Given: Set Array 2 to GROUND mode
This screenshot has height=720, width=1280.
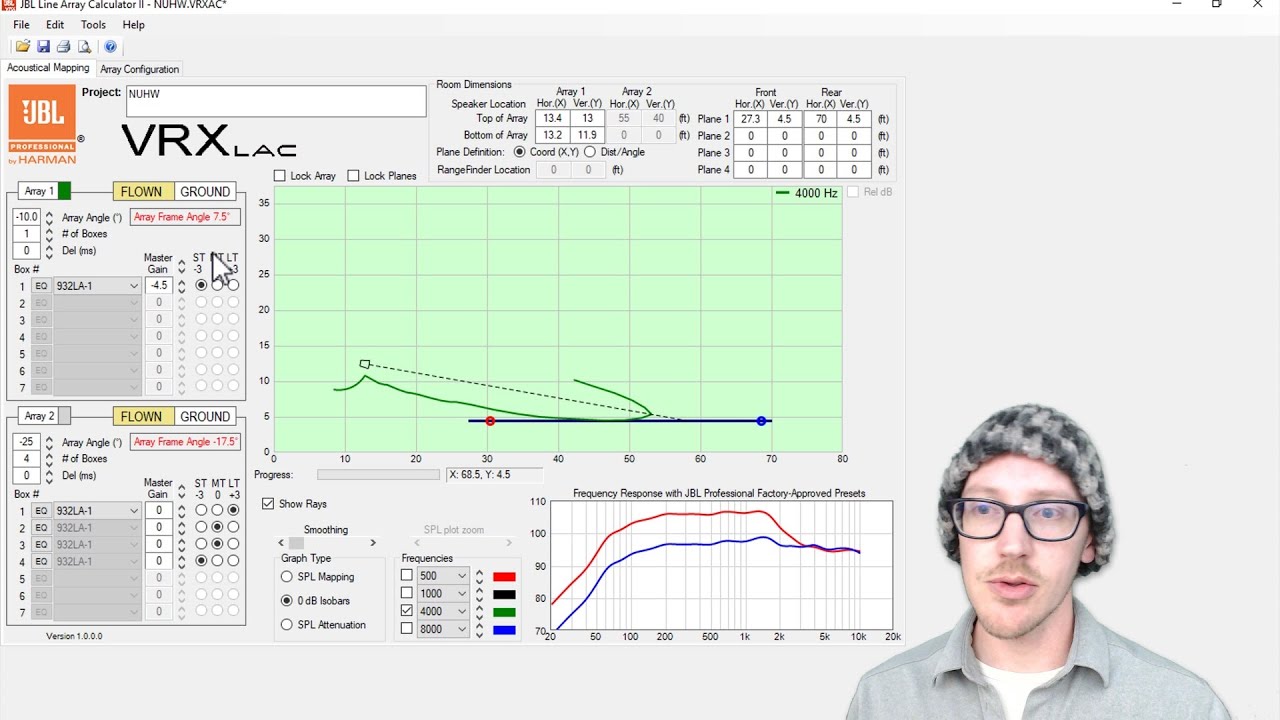Looking at the screenshot, I should [205, 417].
